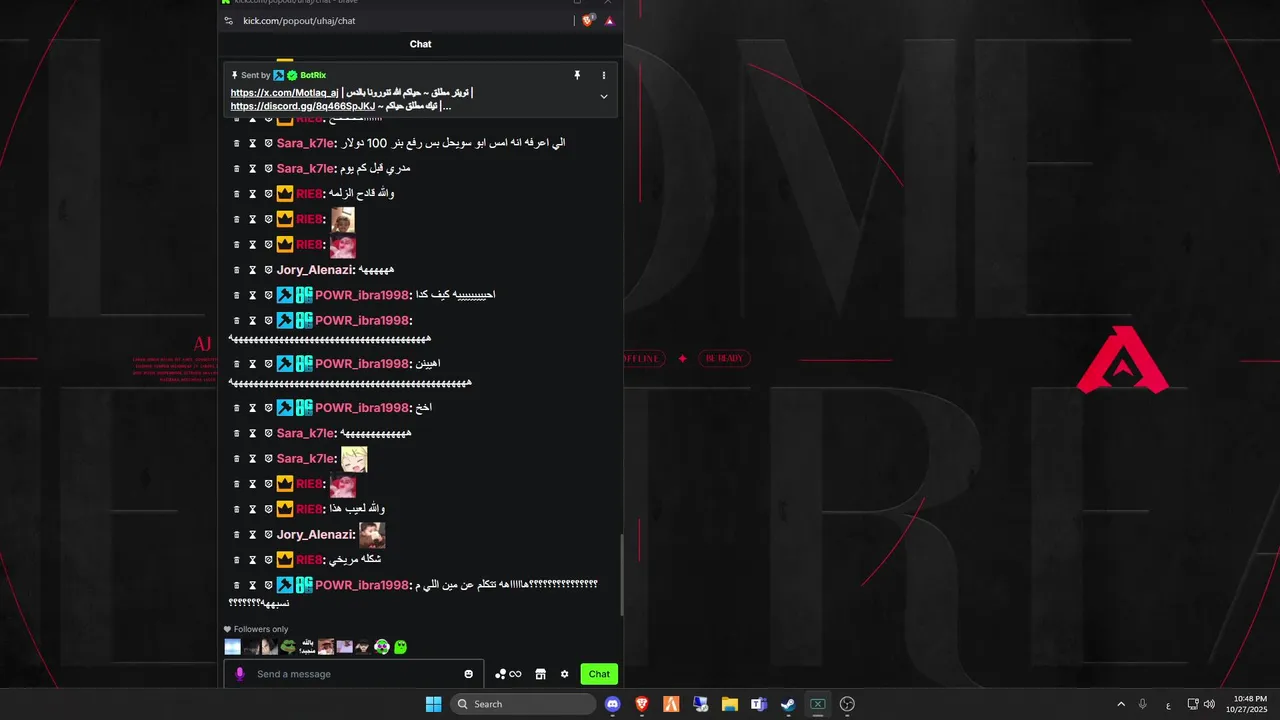Click the RIE8 username on شكله مريخي message
The height and width of the screenshot is (720, 1280).
309,560
